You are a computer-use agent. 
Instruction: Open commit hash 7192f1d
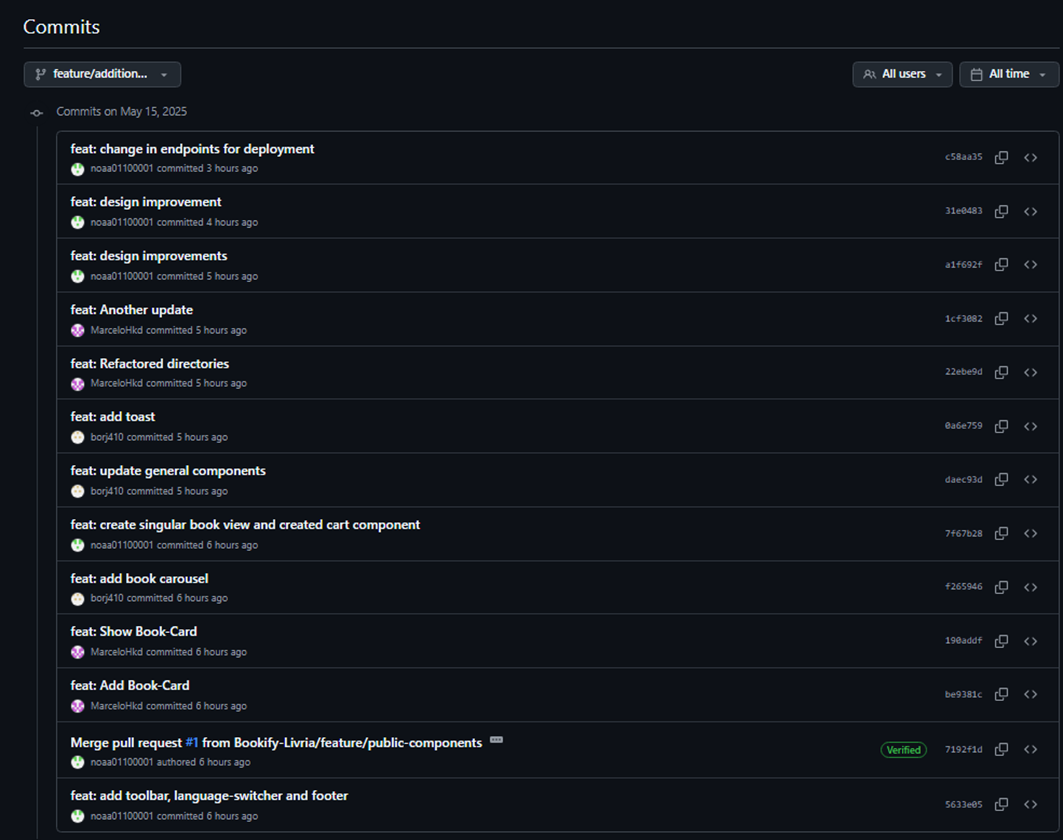tap(963, 750)
